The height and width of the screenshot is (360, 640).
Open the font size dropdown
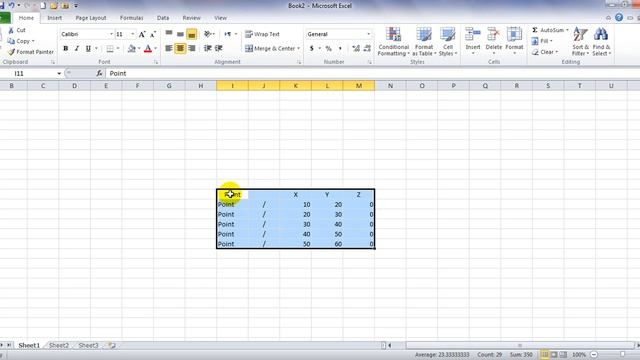click(133, 34)
